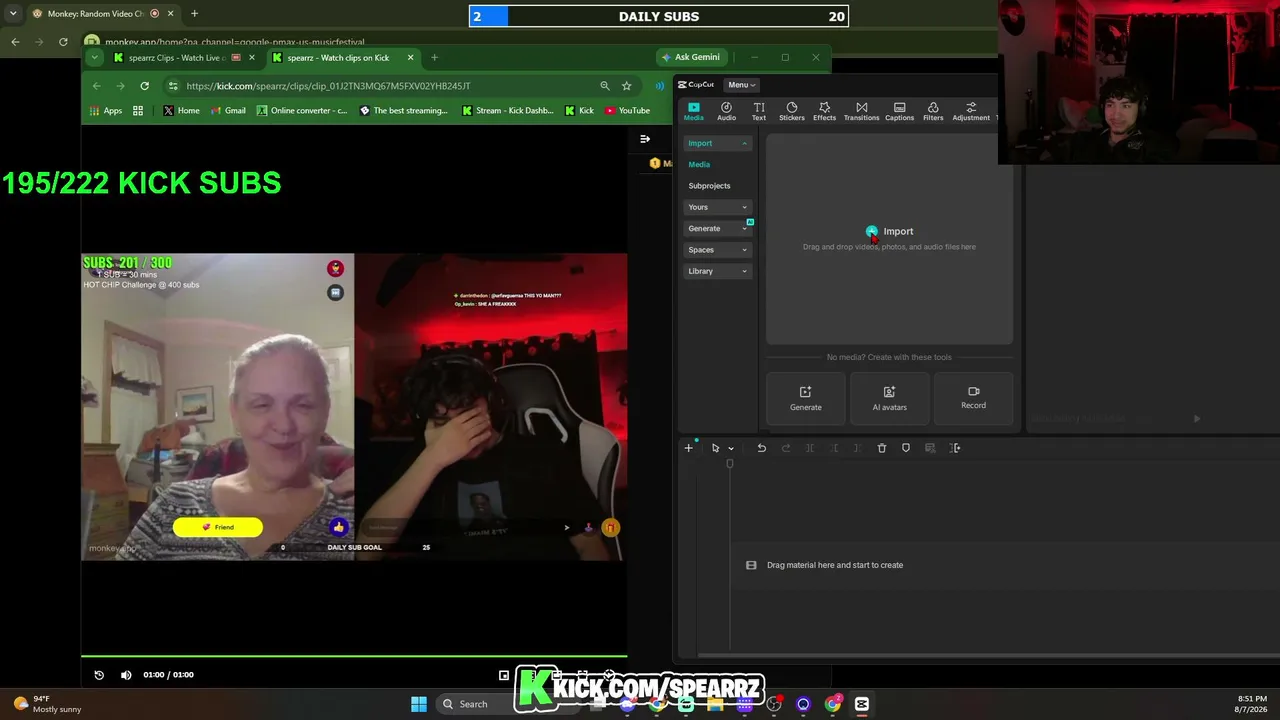Screen dimensions: 1280x720
Task: Open the Transitions panel in CapCut
Action: point(861,111)
